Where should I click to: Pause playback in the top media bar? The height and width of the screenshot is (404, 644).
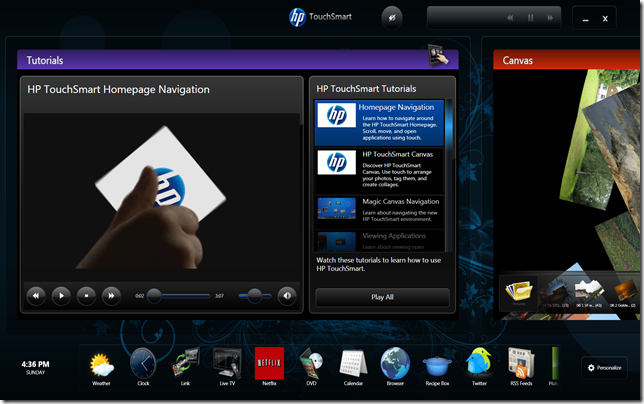click(530, 18)
